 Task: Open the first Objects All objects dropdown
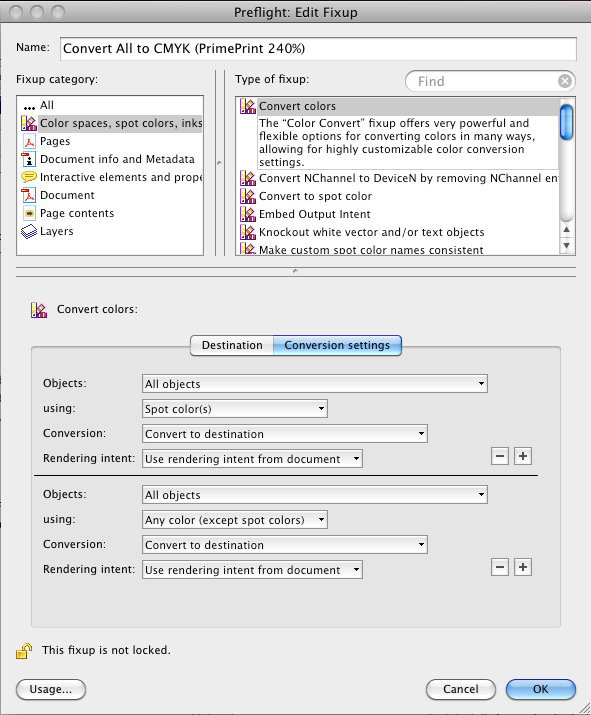315,384
